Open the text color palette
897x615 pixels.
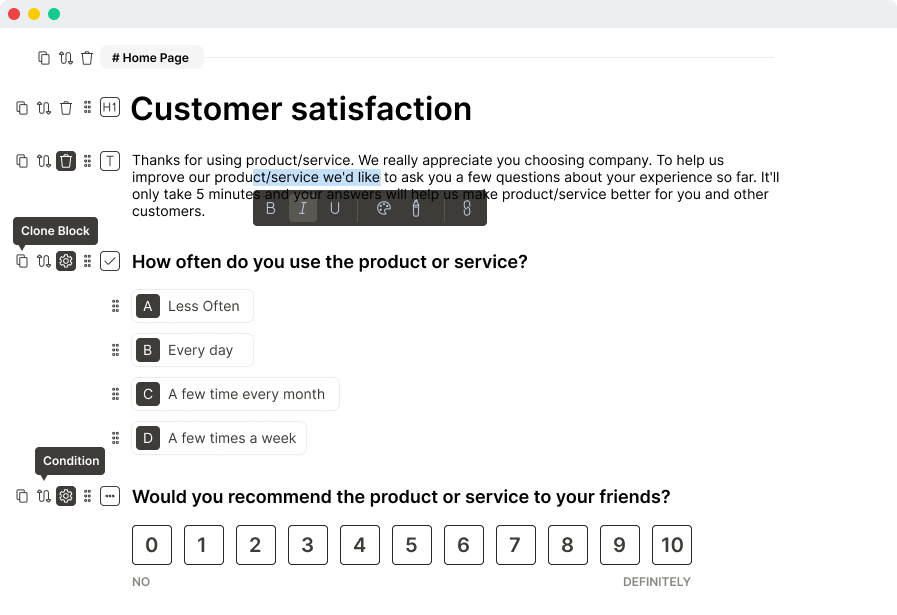click(383, 209)
